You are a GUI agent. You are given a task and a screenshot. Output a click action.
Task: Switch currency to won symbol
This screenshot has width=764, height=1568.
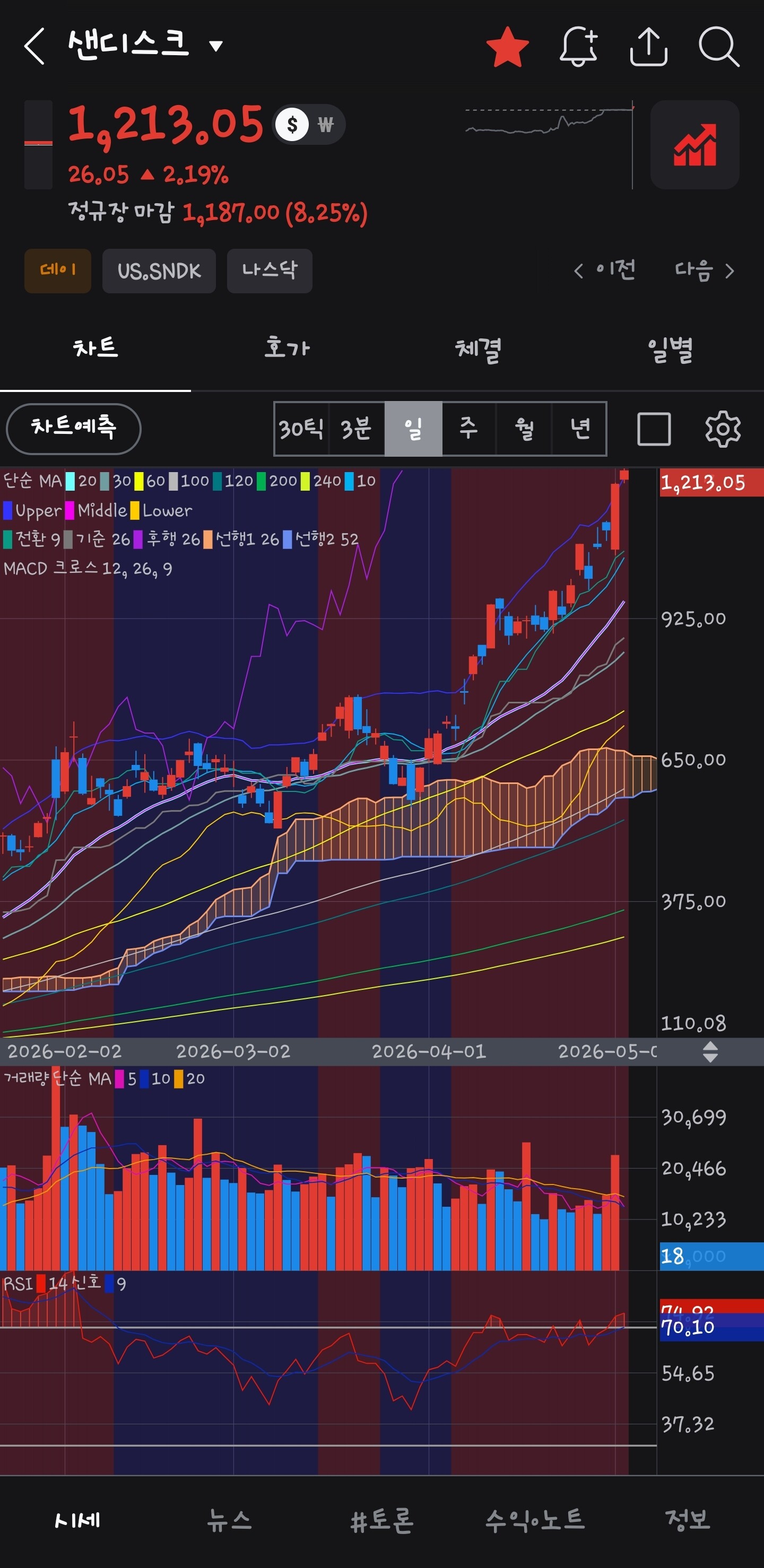(326, 125)
